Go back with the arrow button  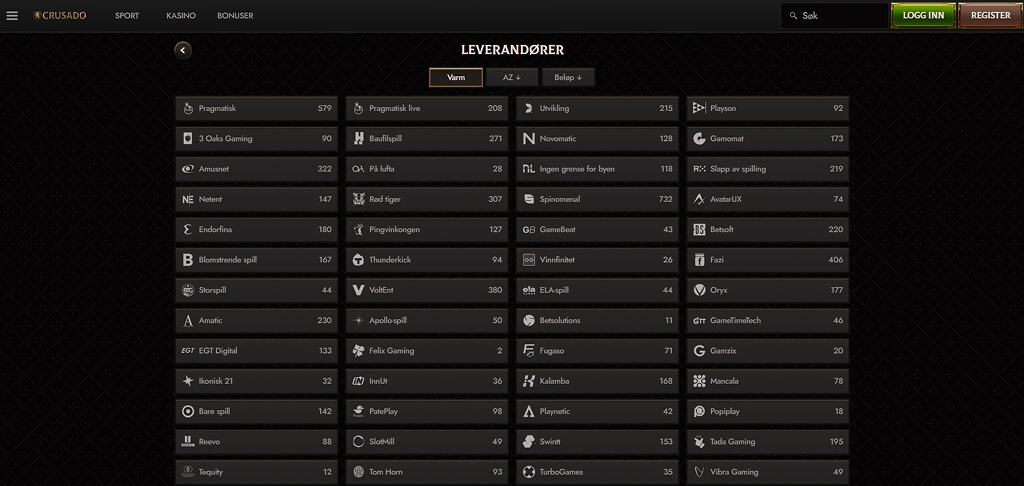[x=183, y=50]
